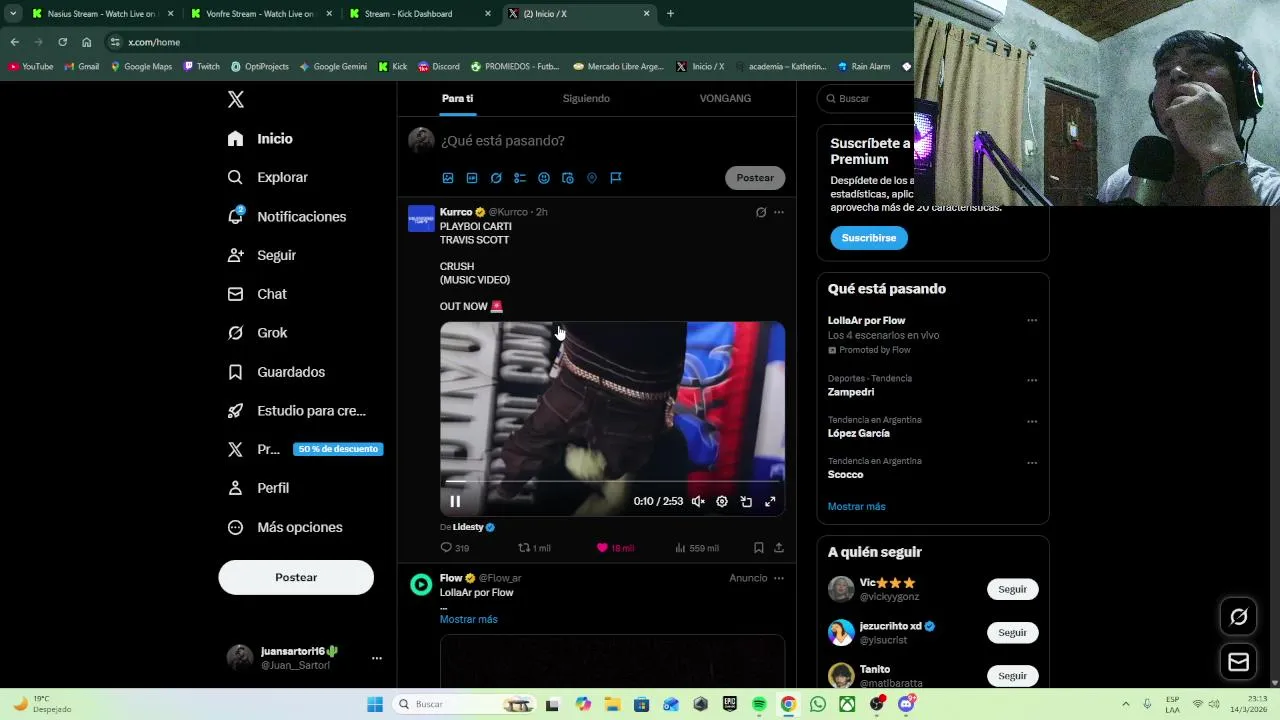This screenshot has width=1280, height=720.
Task: Click the Grok enhance icon in composer
Action: (496, 178)
